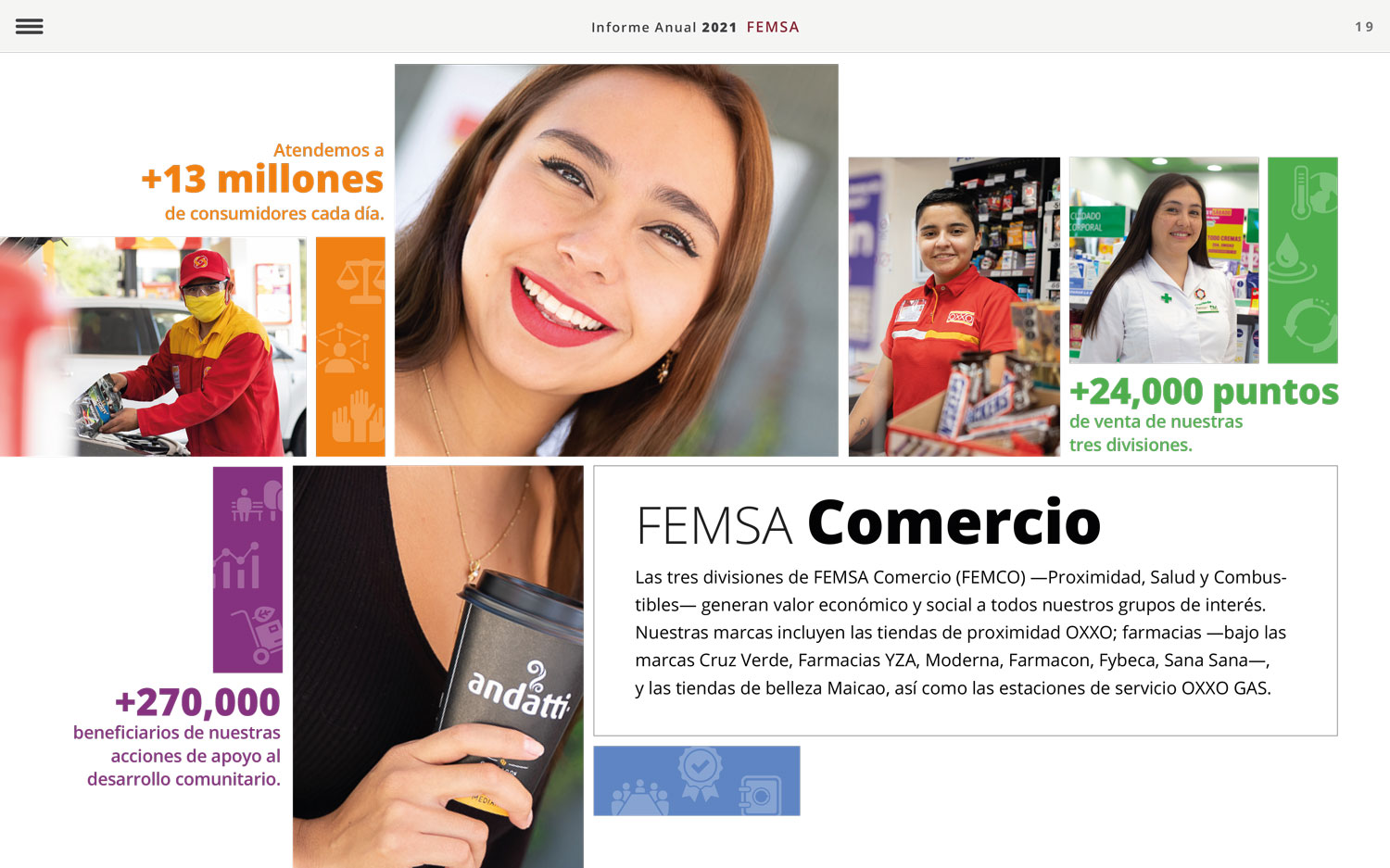Viewport: 1390px width, 868px height.
Task: Click the raised hands icon in orange strip
Action: tap(358, 416)
